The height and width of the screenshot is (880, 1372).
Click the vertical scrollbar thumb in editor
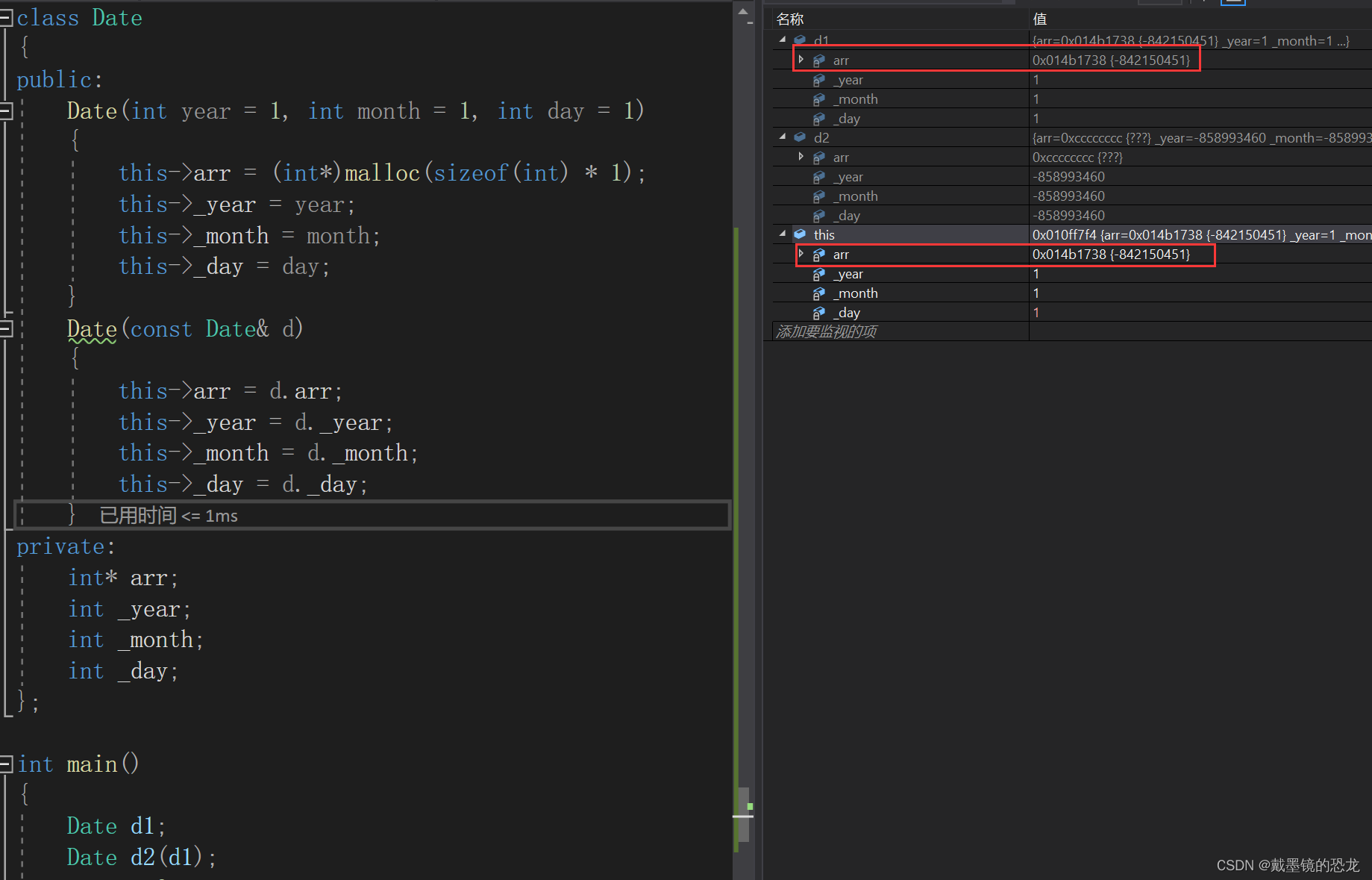pos(743,815)
